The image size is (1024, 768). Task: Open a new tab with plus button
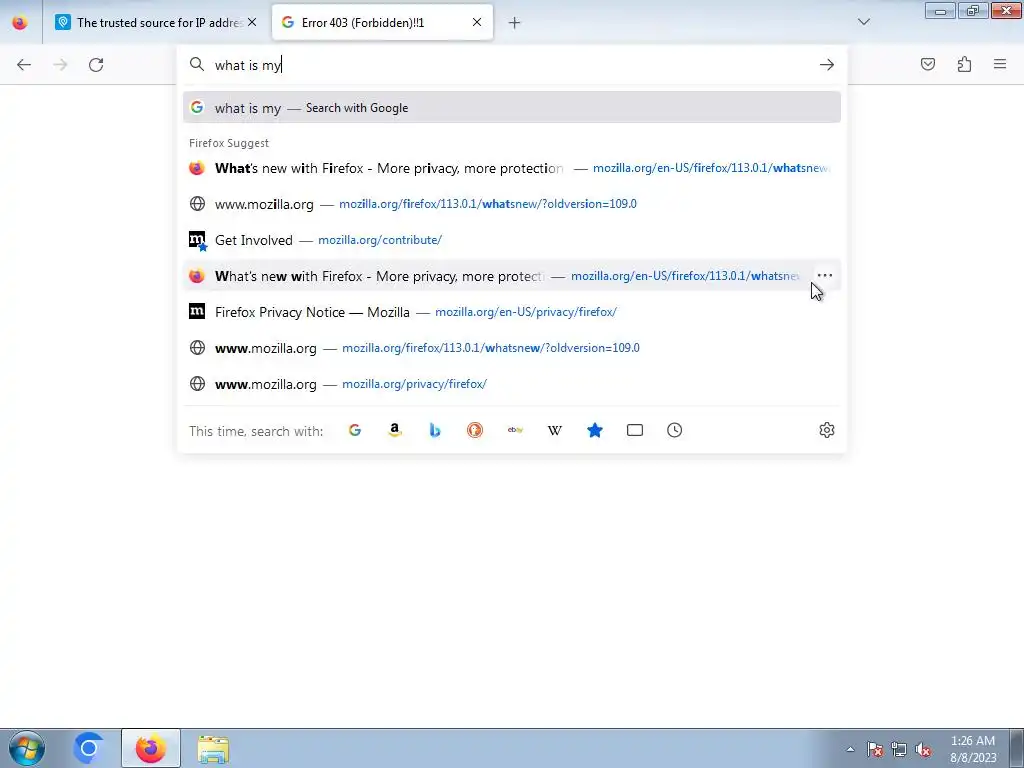click(x=515, y=23)
